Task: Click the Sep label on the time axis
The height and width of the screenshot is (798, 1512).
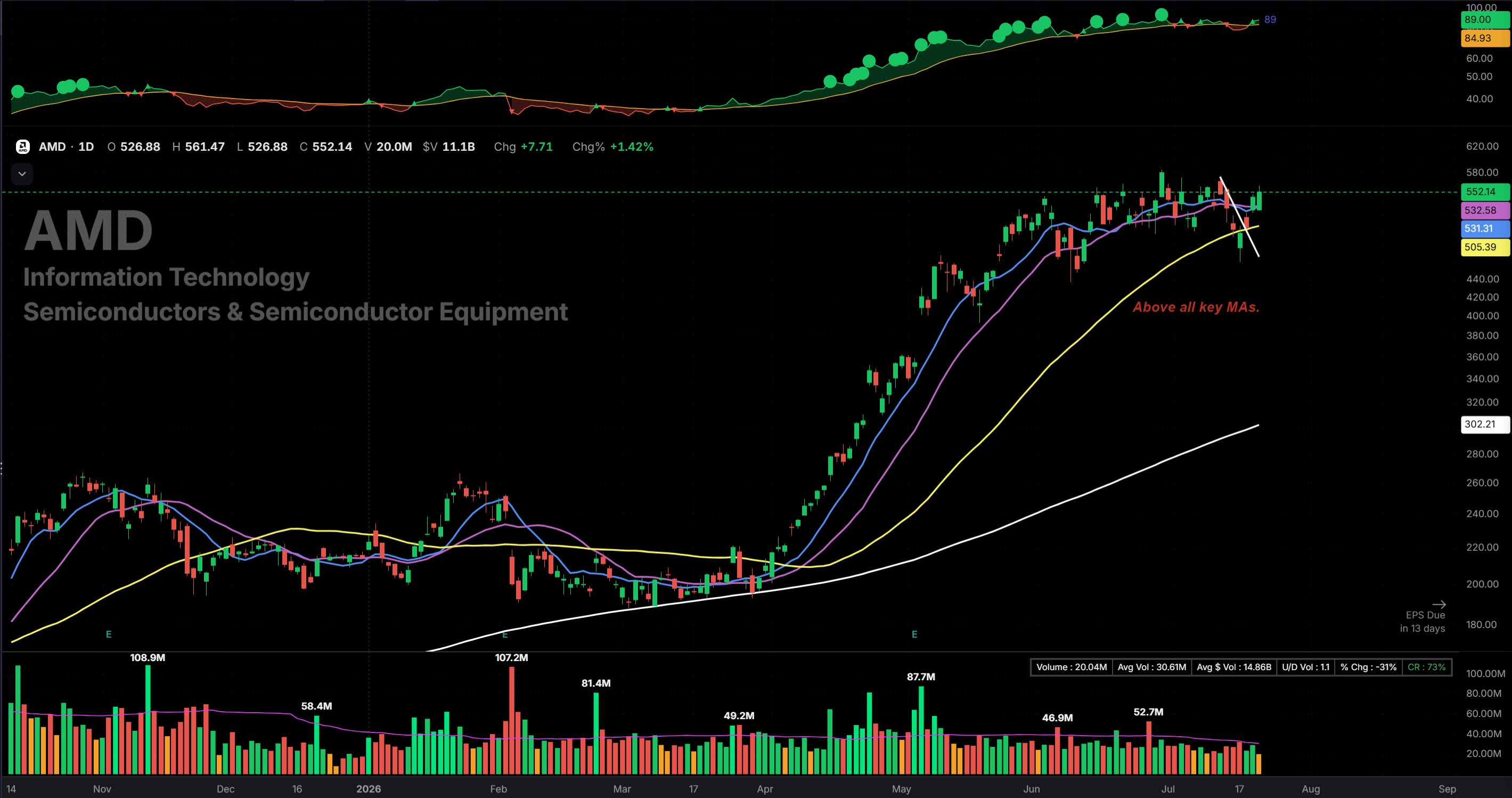Action: coord(1448,788)
